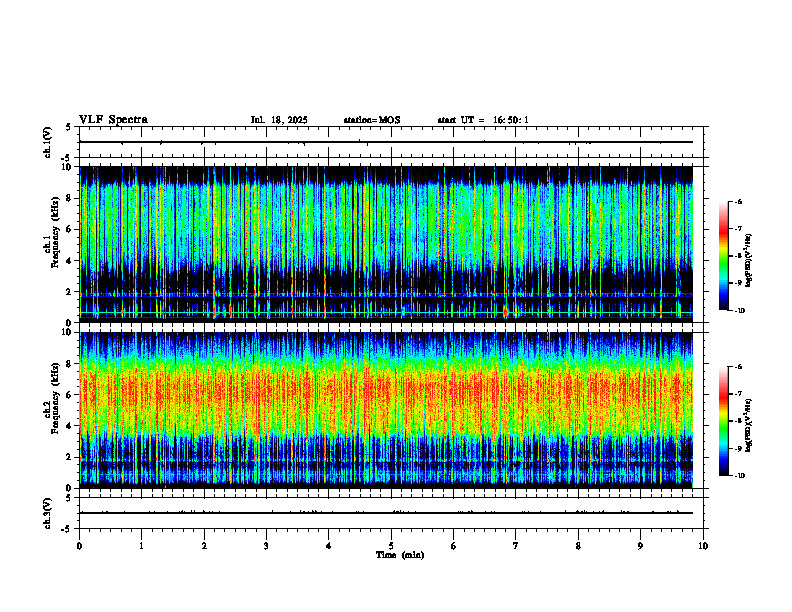Click the ch.2 frequency tick "4"

click(x=70, y=426)
